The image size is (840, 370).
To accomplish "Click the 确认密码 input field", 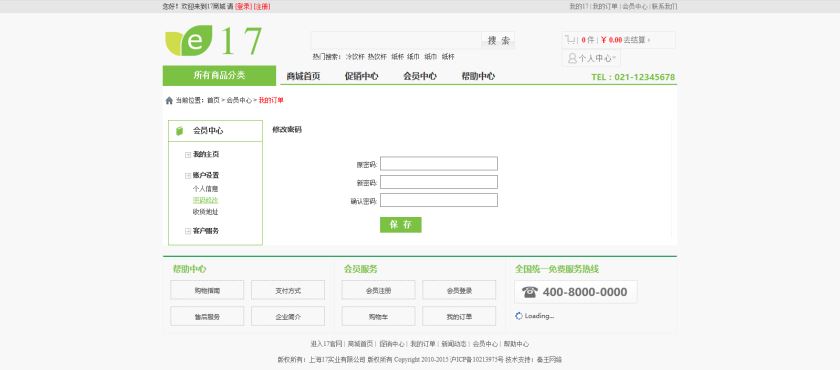I will [439, 200].
